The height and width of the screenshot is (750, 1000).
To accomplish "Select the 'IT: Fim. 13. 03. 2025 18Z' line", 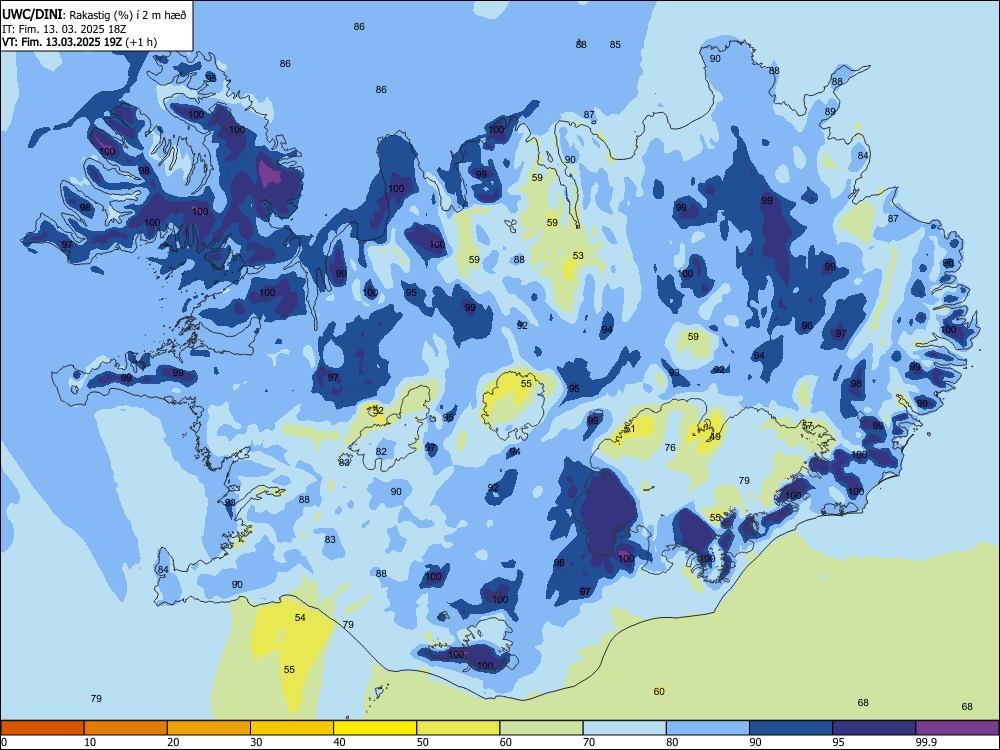I will tap(66, 29).
